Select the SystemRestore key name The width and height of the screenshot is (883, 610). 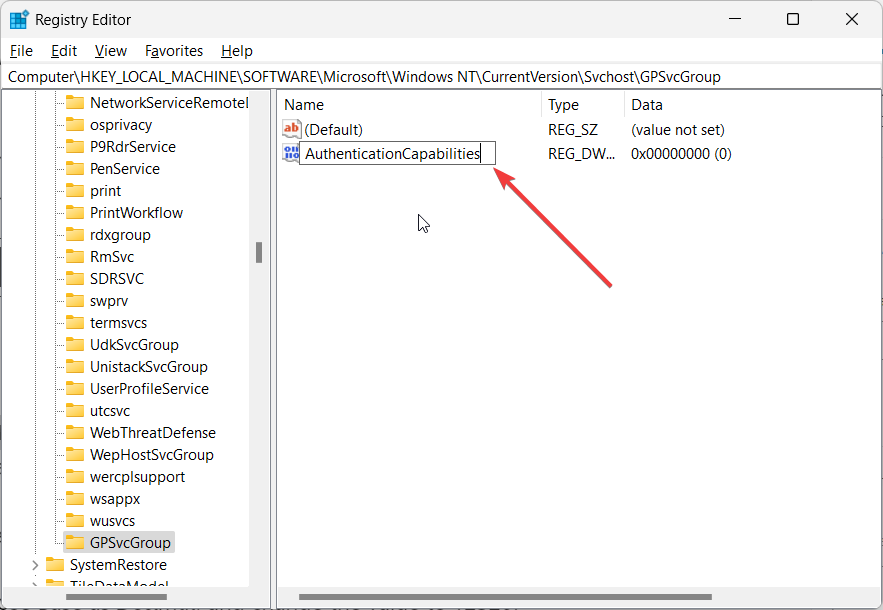(x=118, y=564)
